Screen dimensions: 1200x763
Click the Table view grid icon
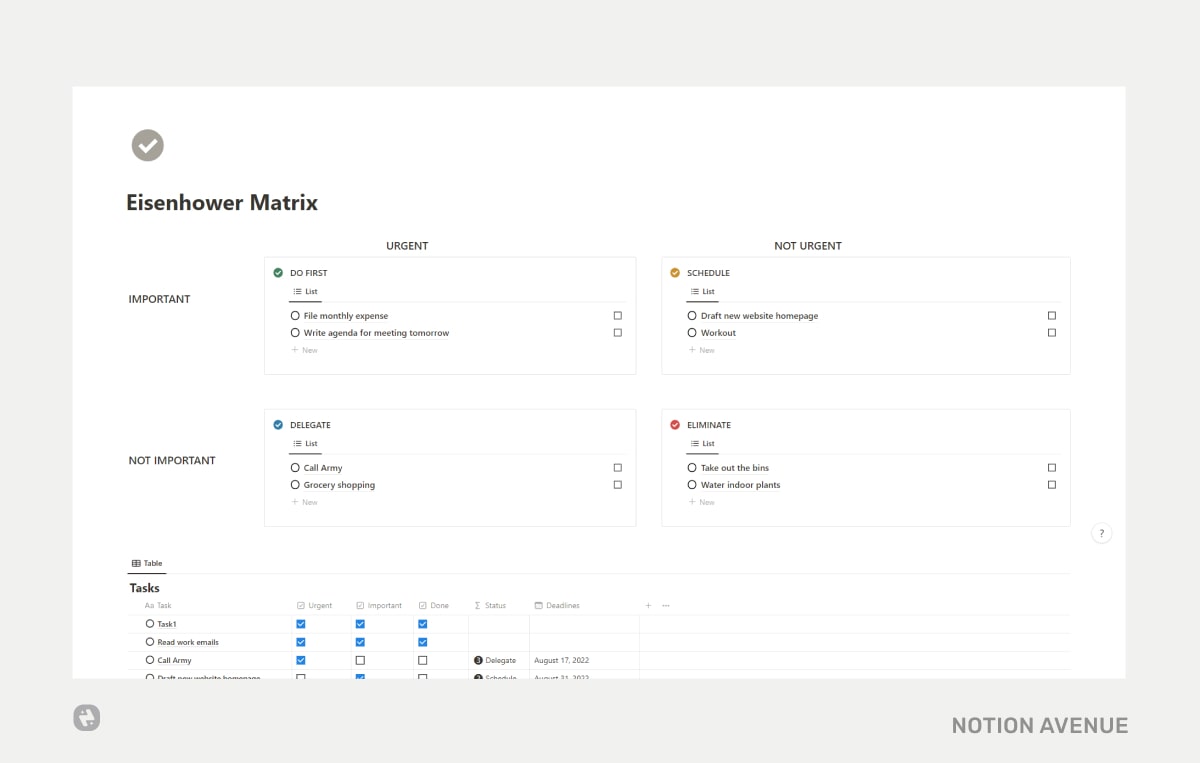click(x=135, y=563)
